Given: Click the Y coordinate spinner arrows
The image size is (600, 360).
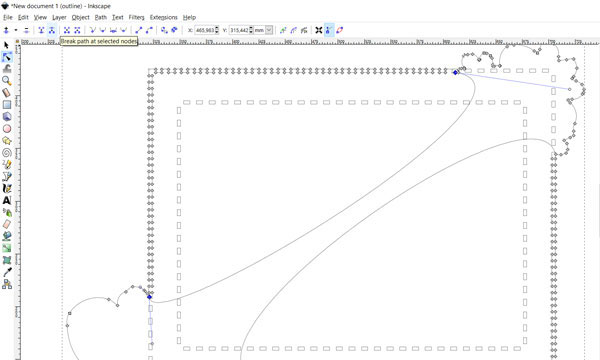Looking at the screenshot, I should [x=251, y=30].
